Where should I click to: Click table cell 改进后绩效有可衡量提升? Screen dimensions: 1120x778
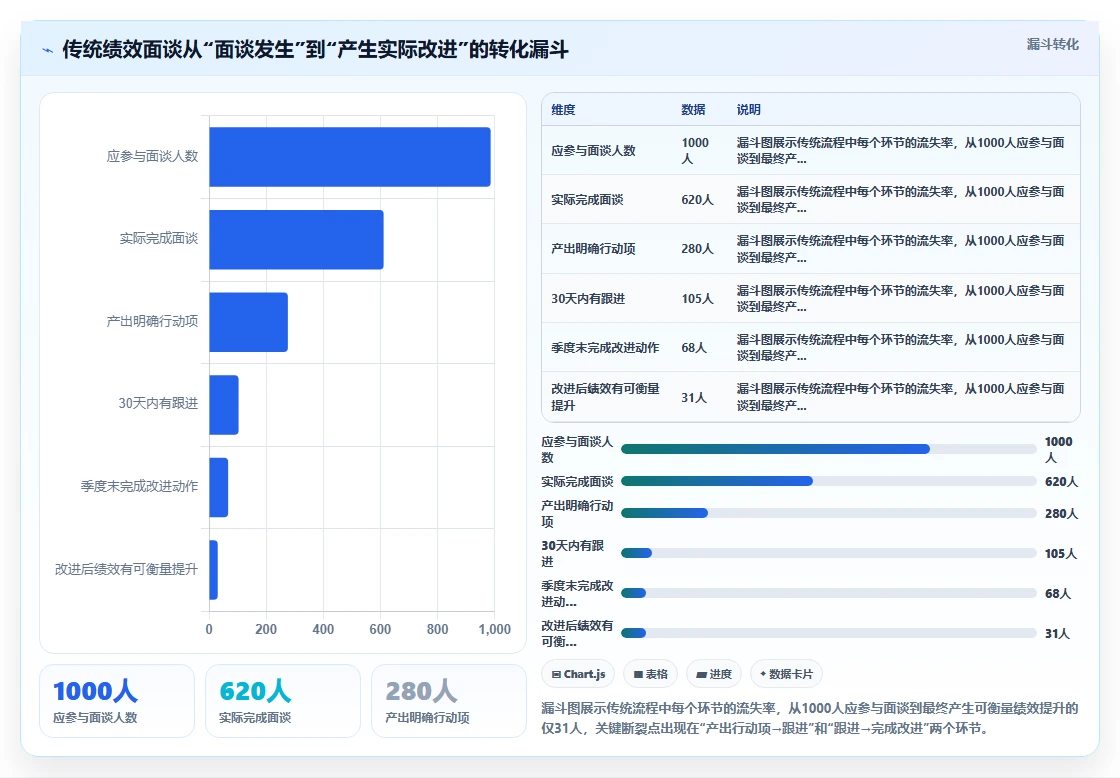605,397
